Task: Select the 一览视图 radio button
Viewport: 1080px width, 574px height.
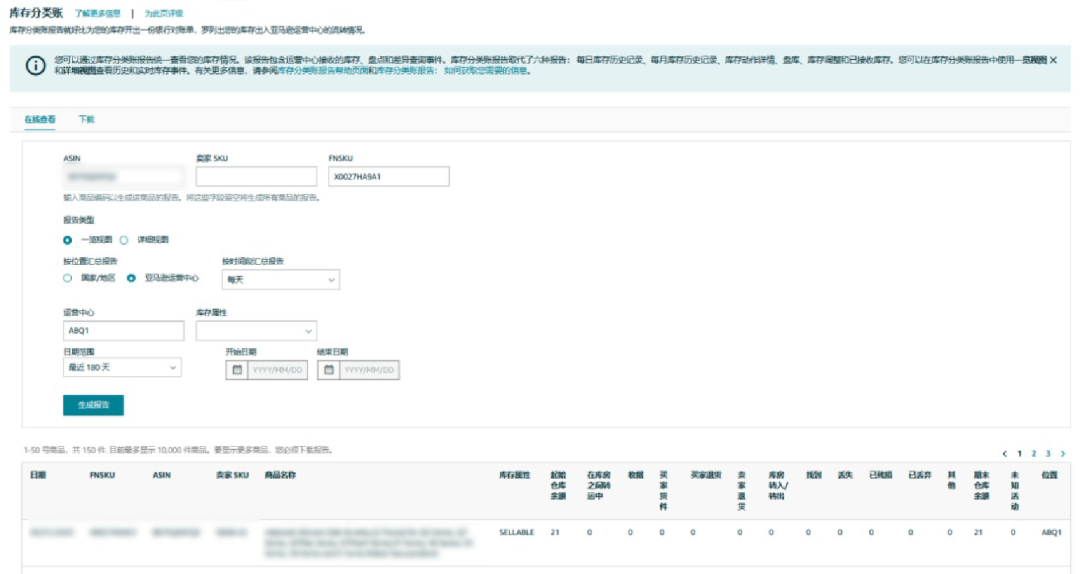Action: [68, 240]
